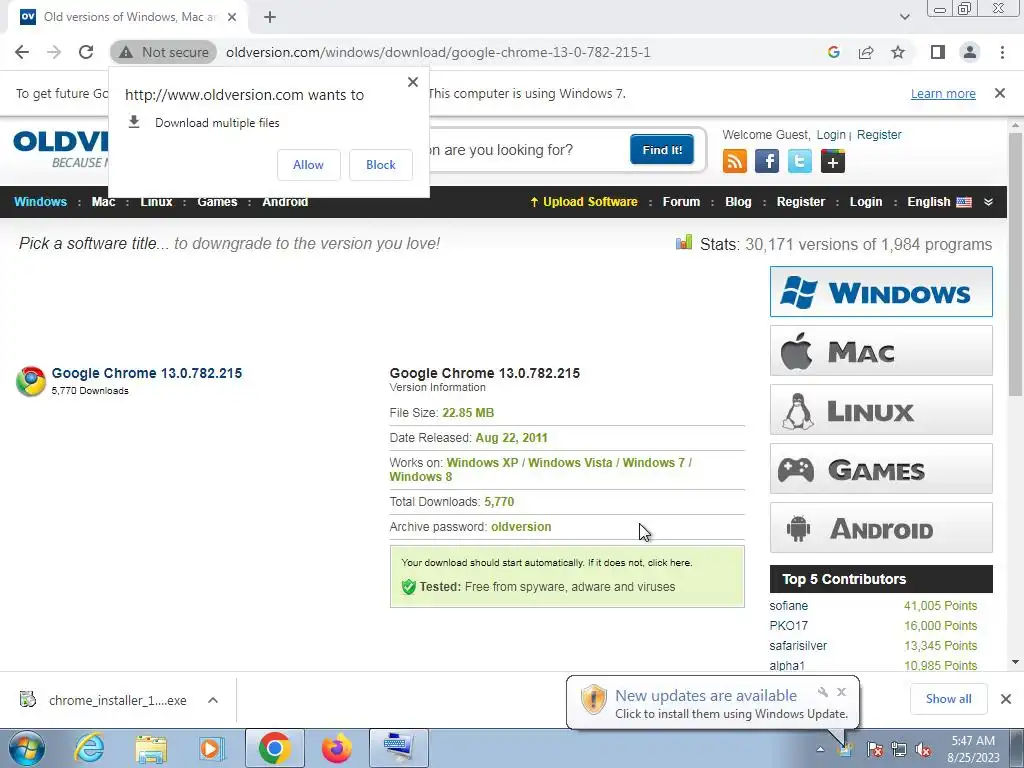Open Windows Media Player from taskbar
This screenshot has width=1024, height=768.
212,748
